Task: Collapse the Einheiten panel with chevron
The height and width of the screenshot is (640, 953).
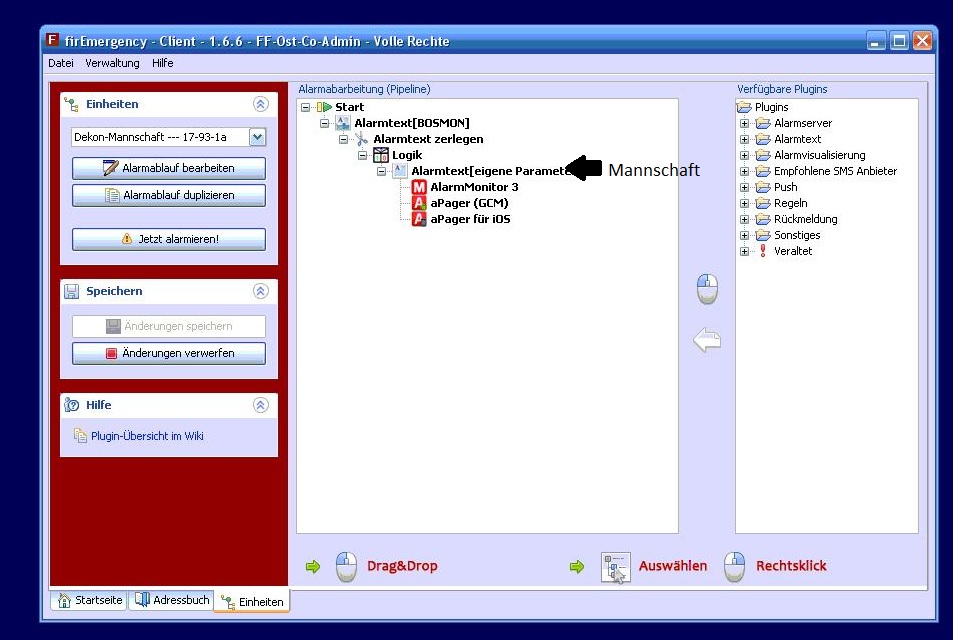Action: pyautogui.click(x=261, y=104)
